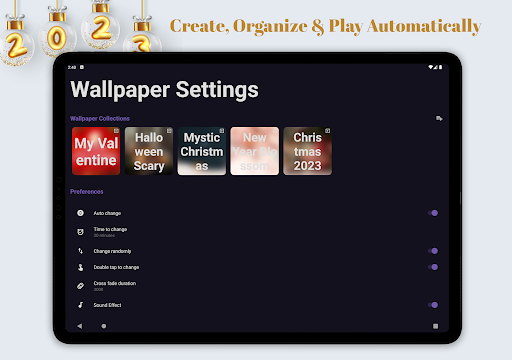512x360 pixels.
Task: Click the Cross fade duration icon
Action: pos(80,286)
